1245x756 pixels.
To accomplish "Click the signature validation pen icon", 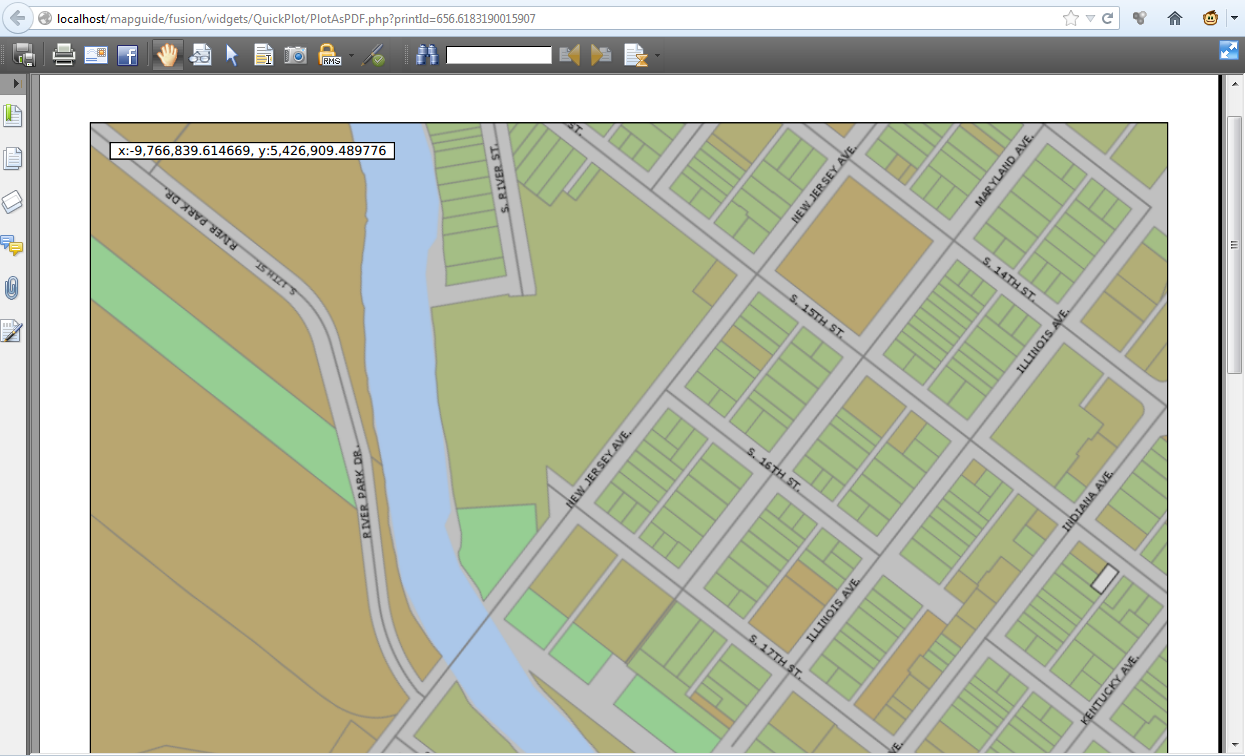I will tap(375, 55).
